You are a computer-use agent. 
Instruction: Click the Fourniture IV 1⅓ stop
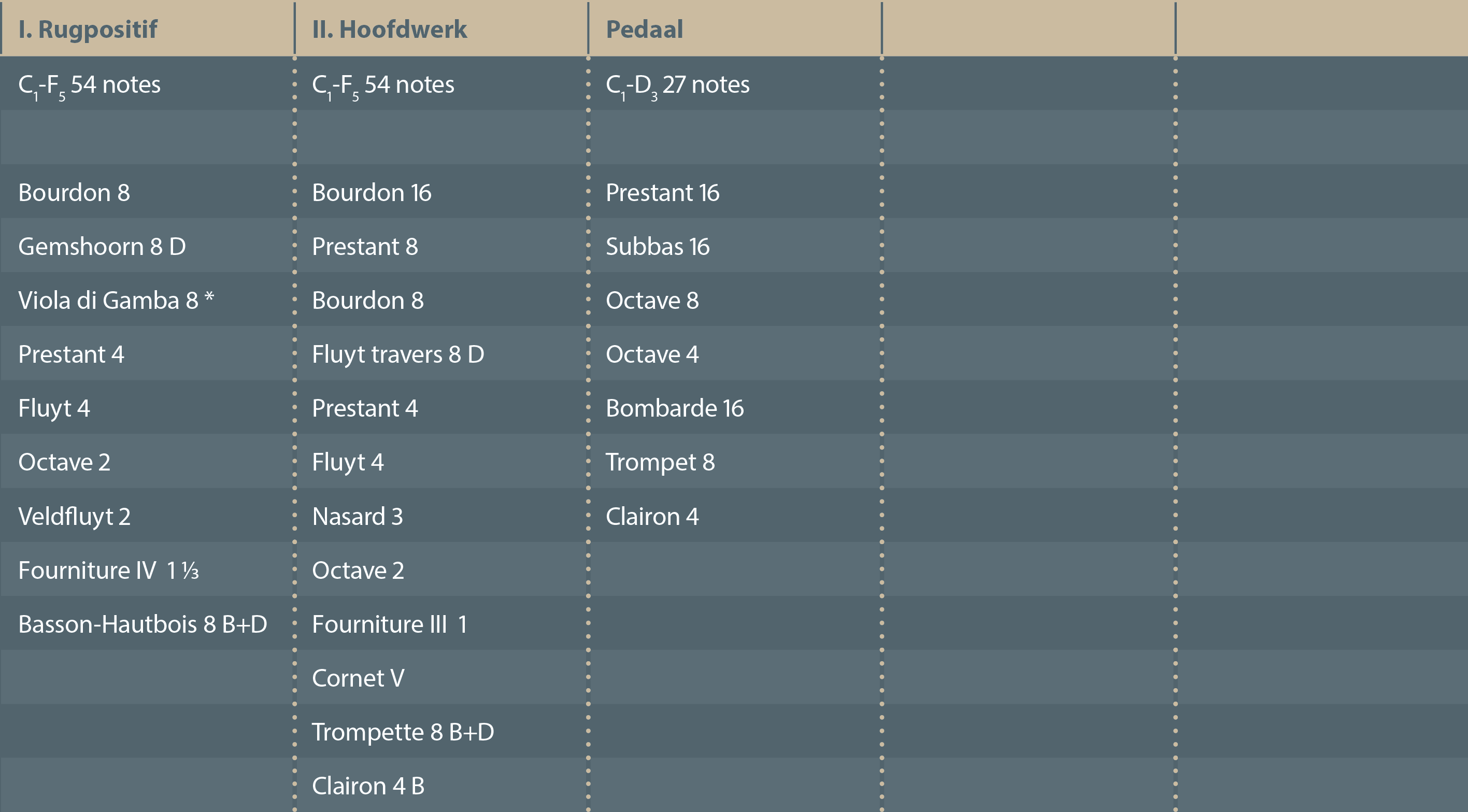pos(108,571)
